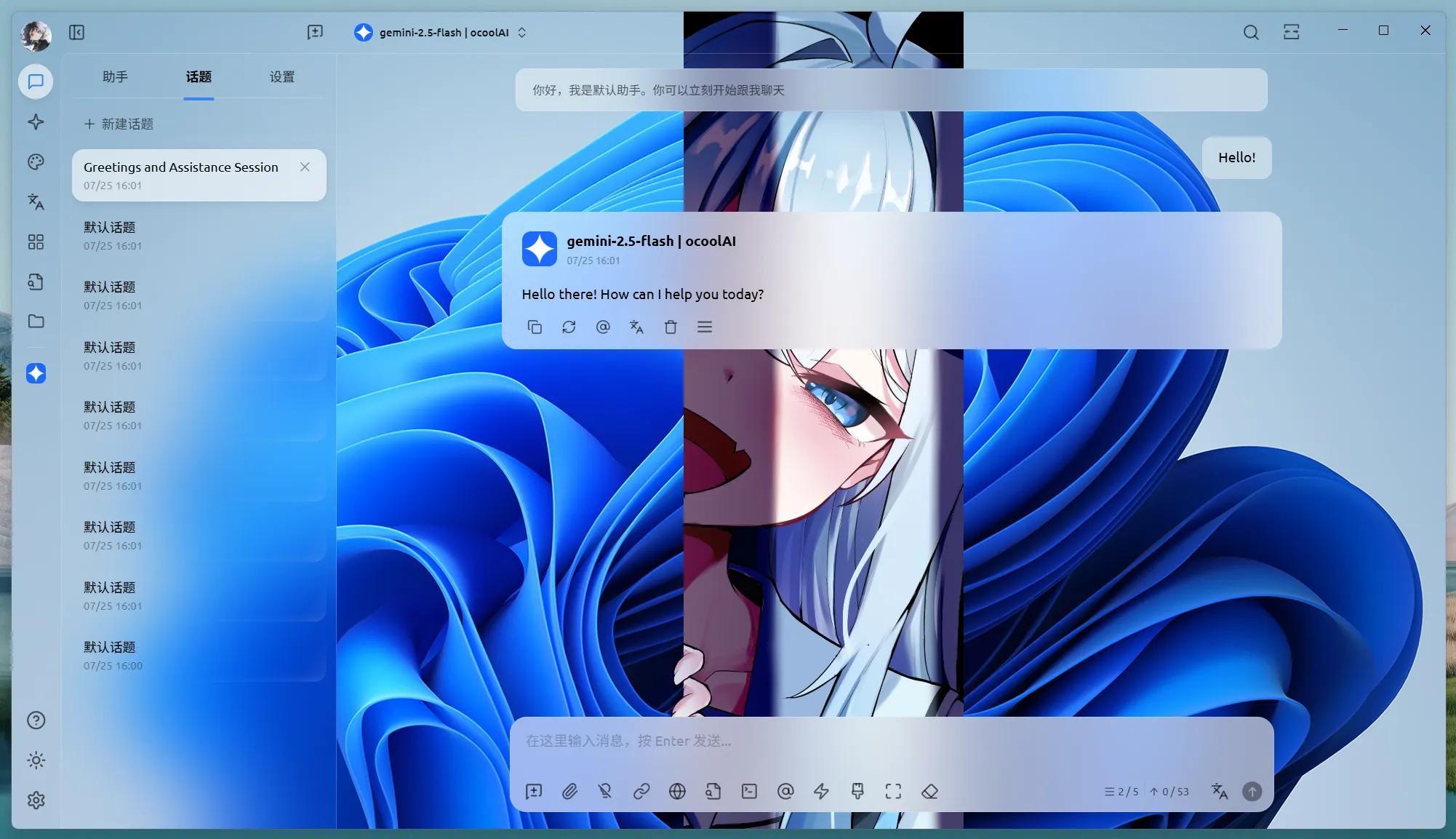Copy the assistant reply message
Screen dimensions: 1456x839
click(x=535, y=327)
